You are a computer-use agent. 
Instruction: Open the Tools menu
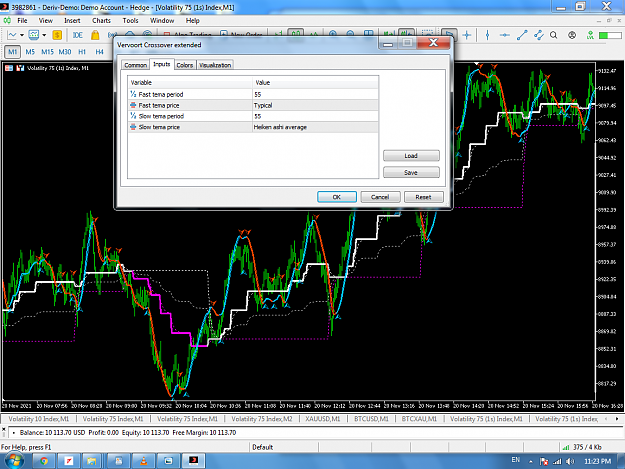130,21
